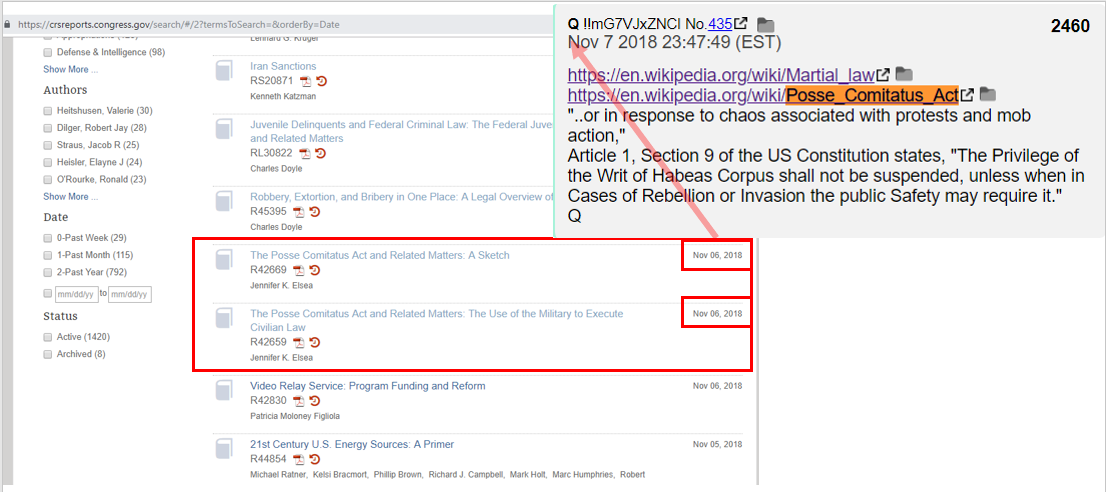Open the PDF icon for Iran Sanctions RS20871

(x=305, y=81)
